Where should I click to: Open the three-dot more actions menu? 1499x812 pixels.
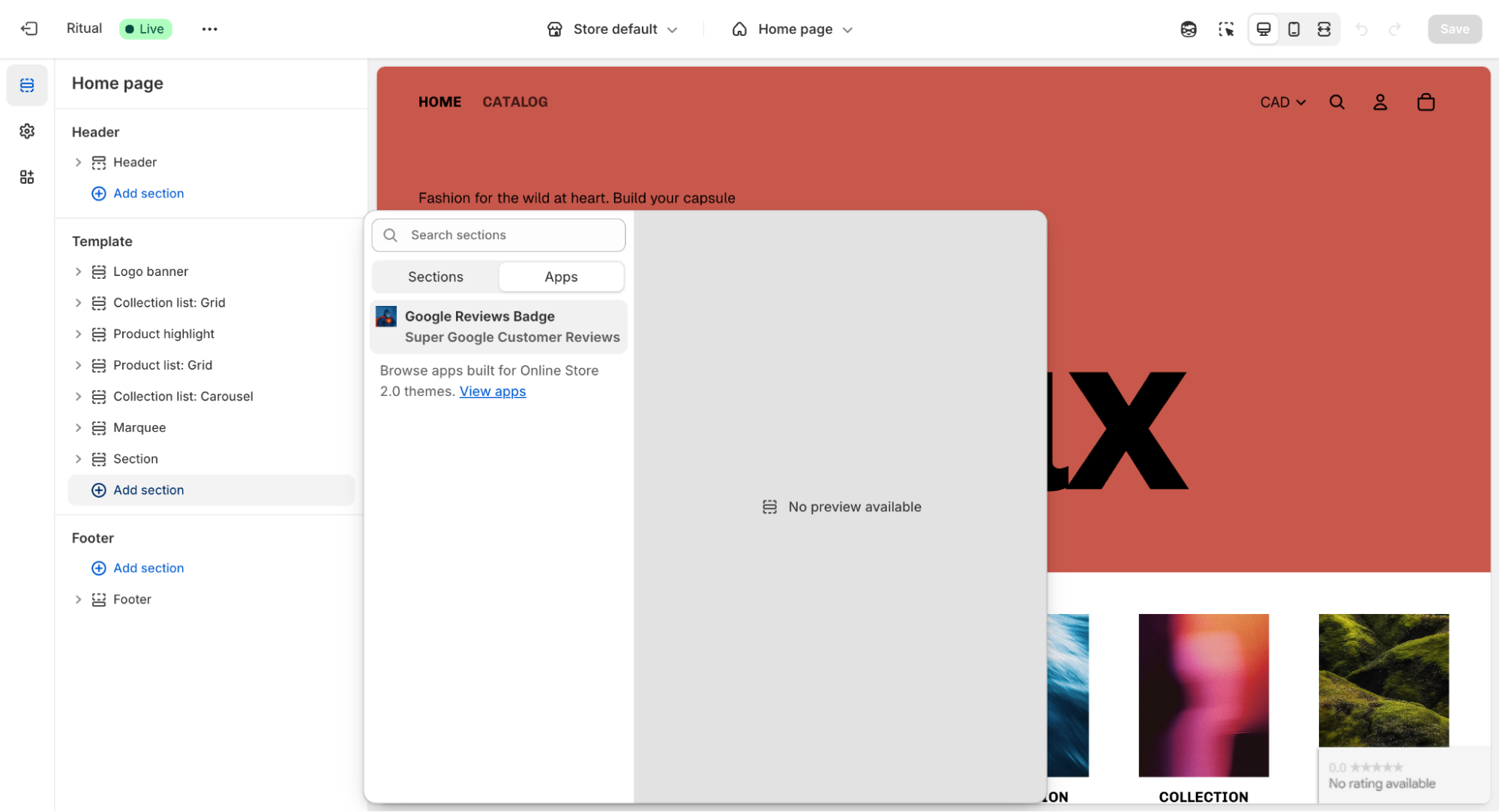209,28
